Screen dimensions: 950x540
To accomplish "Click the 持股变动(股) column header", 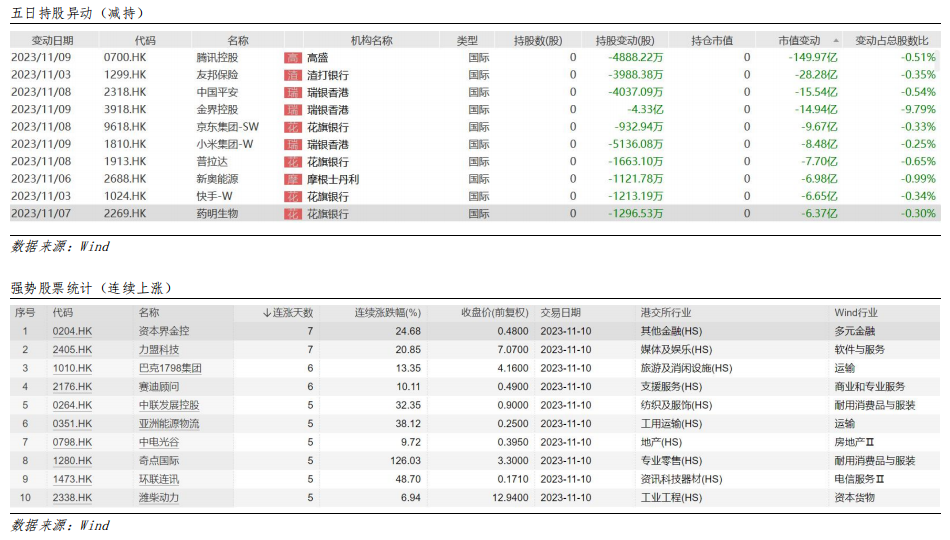I will click(x=625, y=41).
